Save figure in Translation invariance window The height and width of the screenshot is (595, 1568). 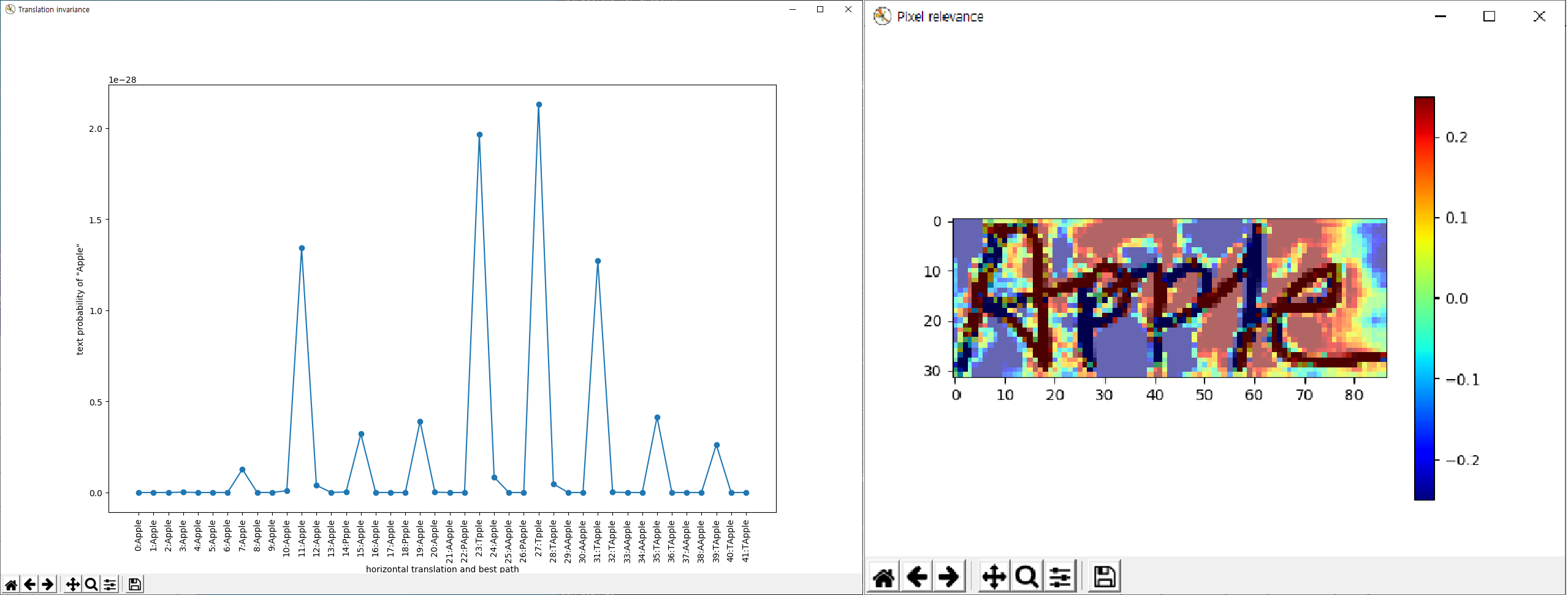[135, 585]
